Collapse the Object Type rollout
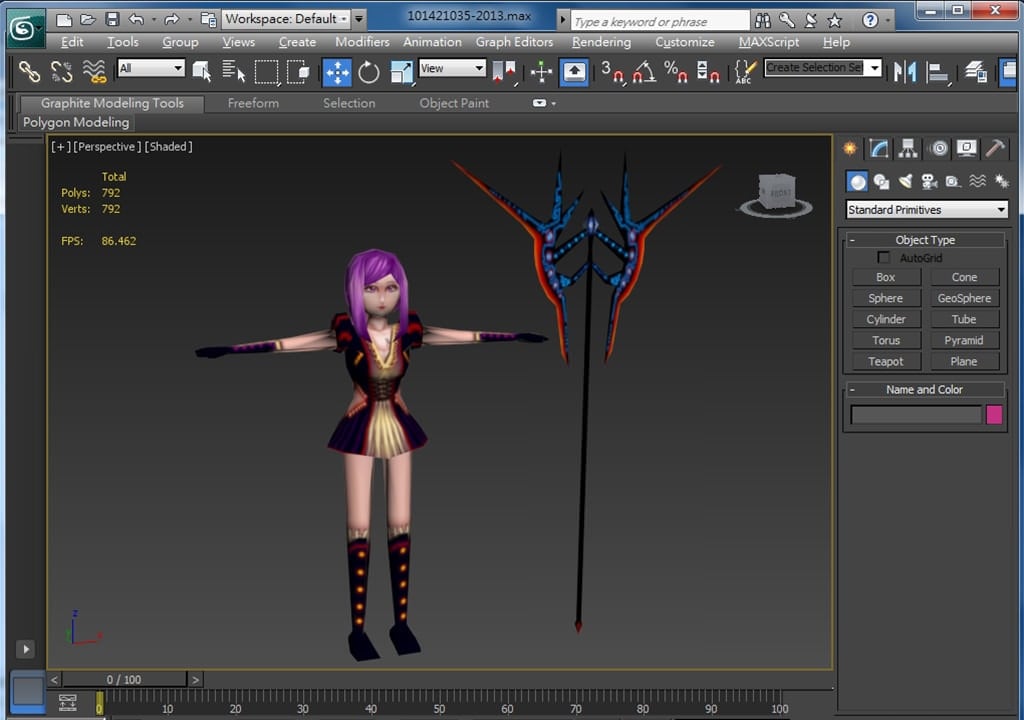Screen dimensions: 1024x720 click(925, 240)
